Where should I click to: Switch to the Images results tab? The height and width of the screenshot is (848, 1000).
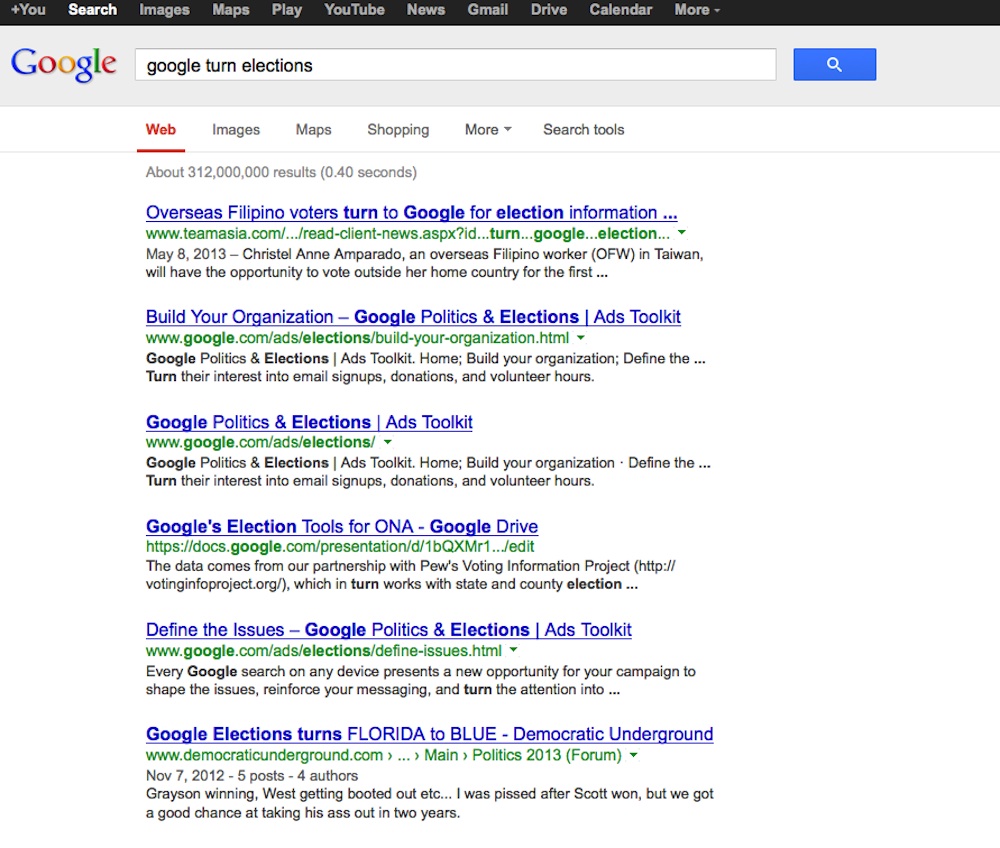[x=236, y=130]
